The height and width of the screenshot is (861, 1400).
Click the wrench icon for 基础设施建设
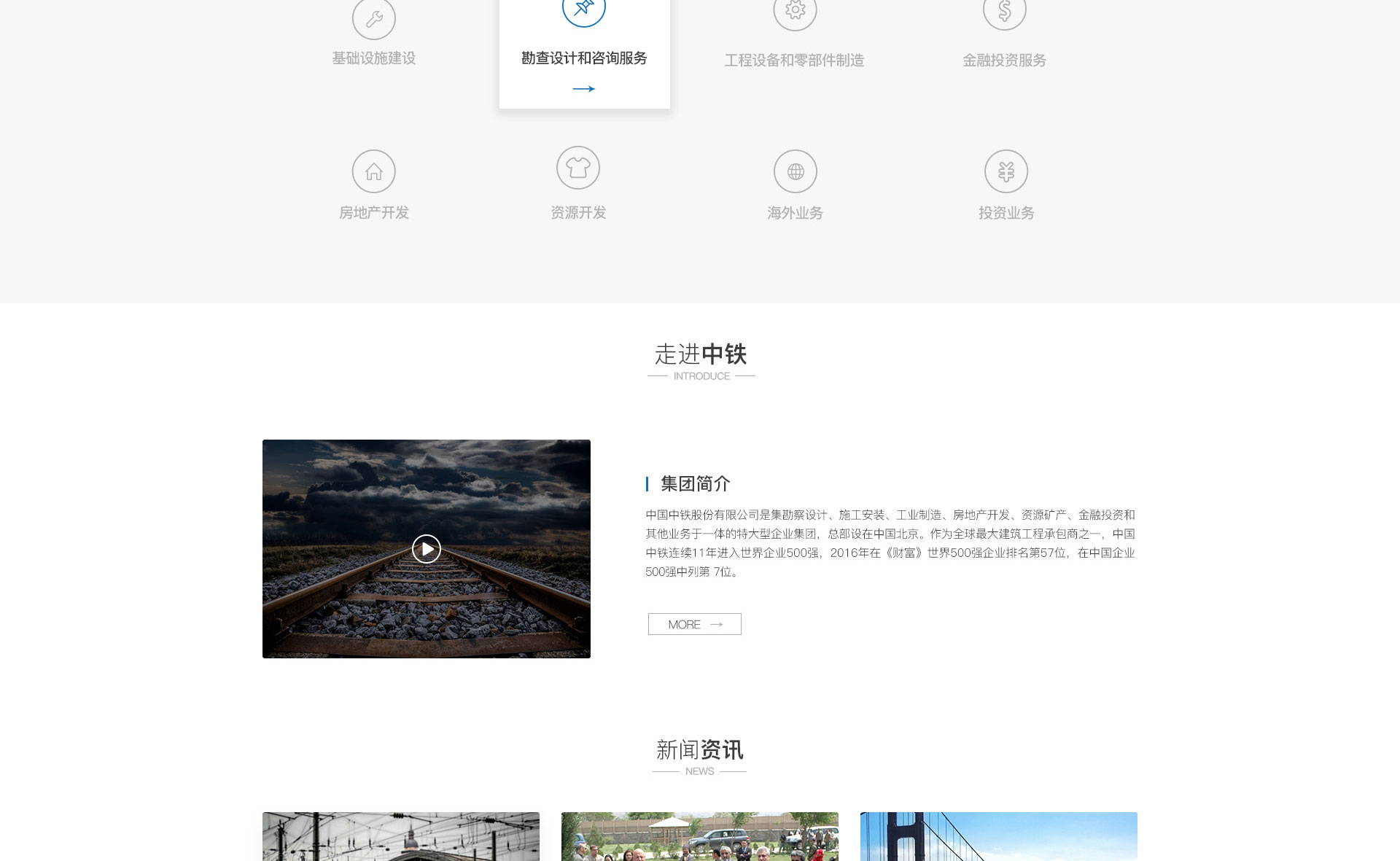374,18
